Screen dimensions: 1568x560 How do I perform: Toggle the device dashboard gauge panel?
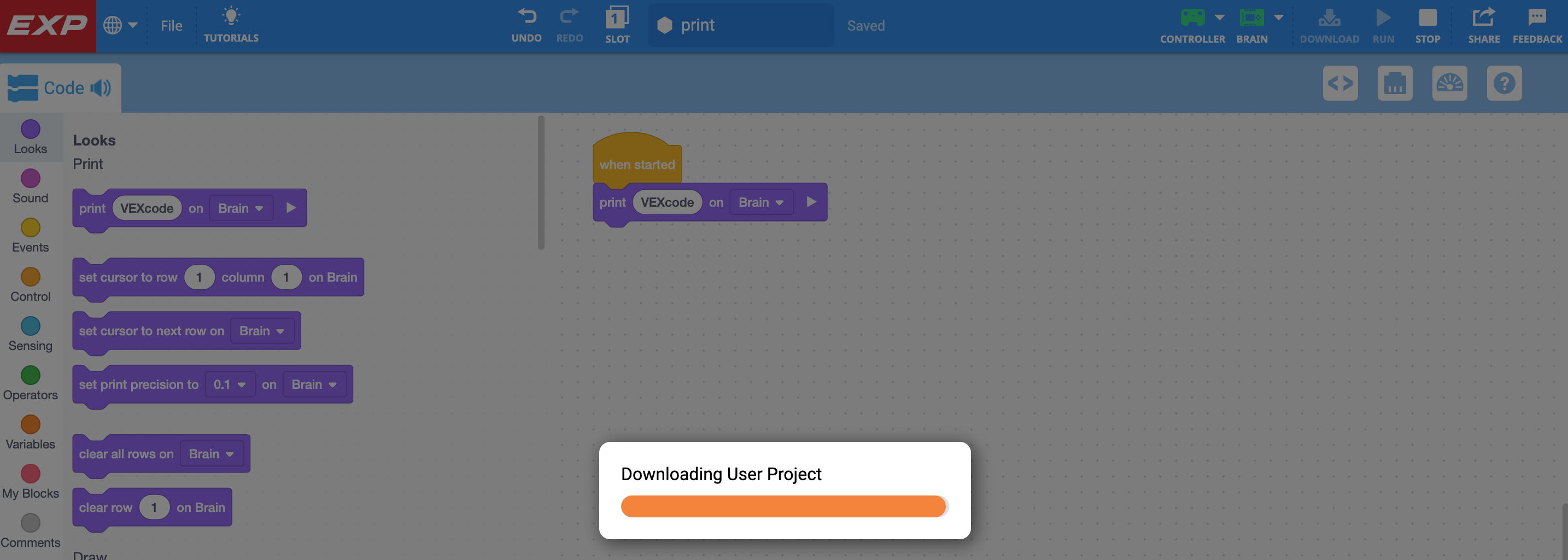pyautogui.click(x=1450, y=83)
